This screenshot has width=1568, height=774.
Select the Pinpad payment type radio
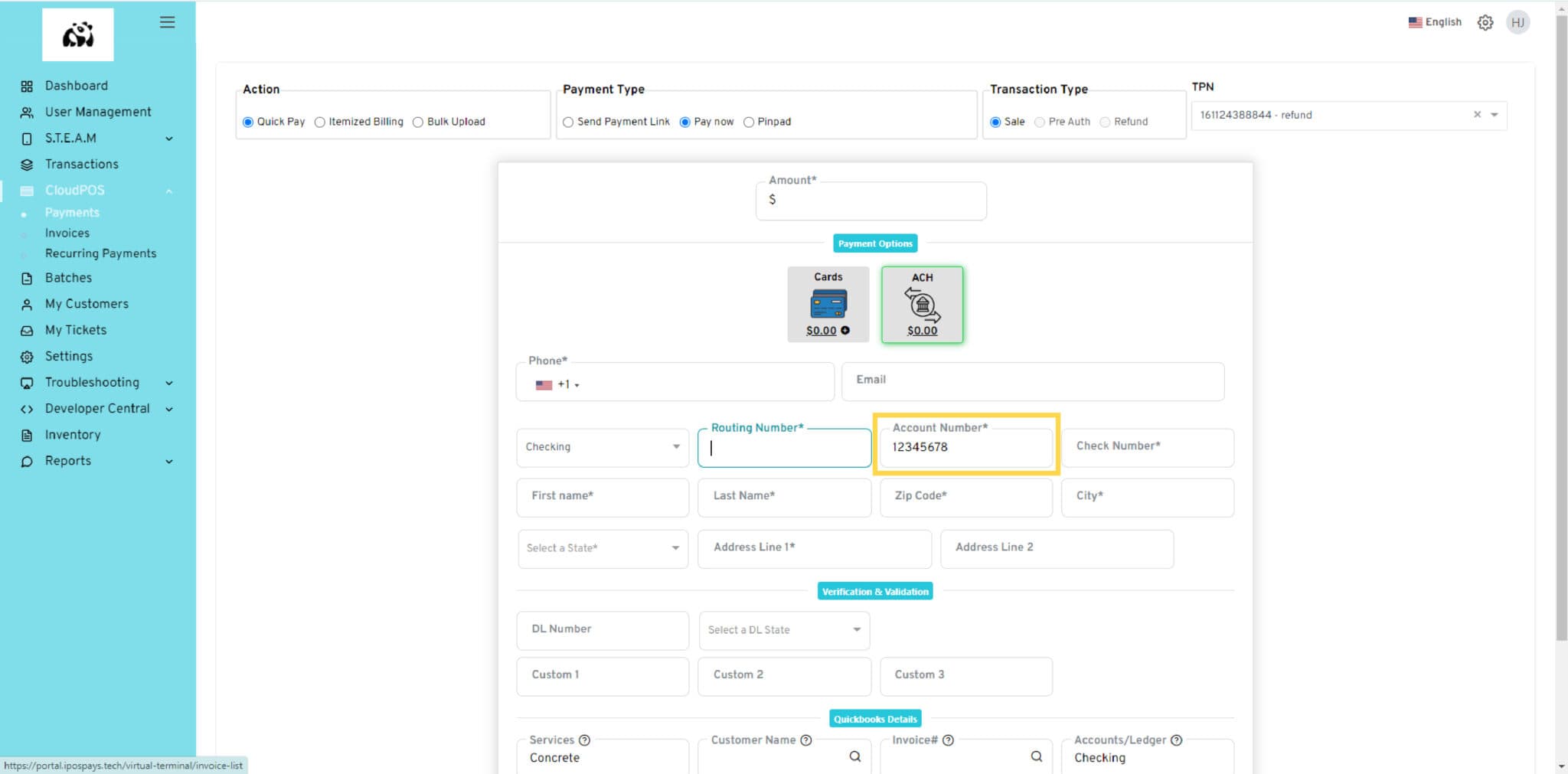click(749, 122)
